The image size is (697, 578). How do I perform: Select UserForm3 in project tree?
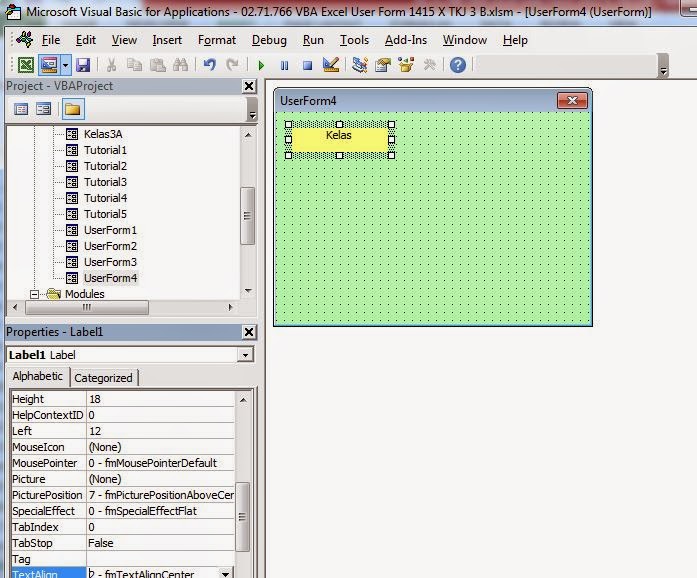[x=110, y=262]
